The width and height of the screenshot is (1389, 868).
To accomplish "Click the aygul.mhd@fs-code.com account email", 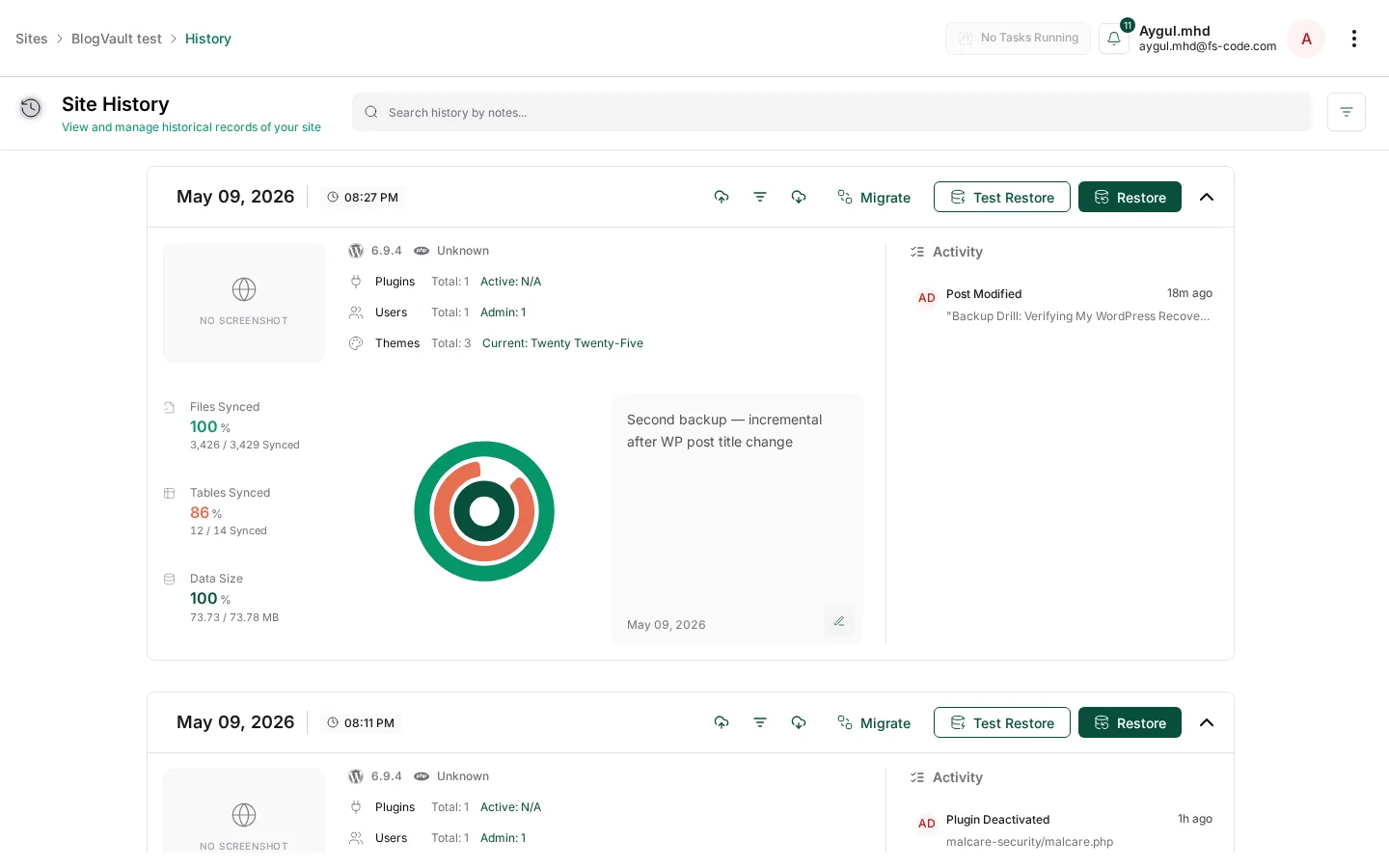I will (1208, 46).
